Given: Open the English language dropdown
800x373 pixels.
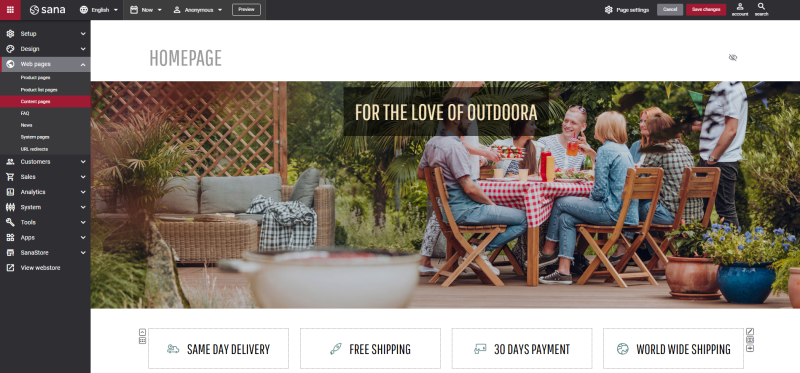Looking at the screenshot, I should coord(99,10).
